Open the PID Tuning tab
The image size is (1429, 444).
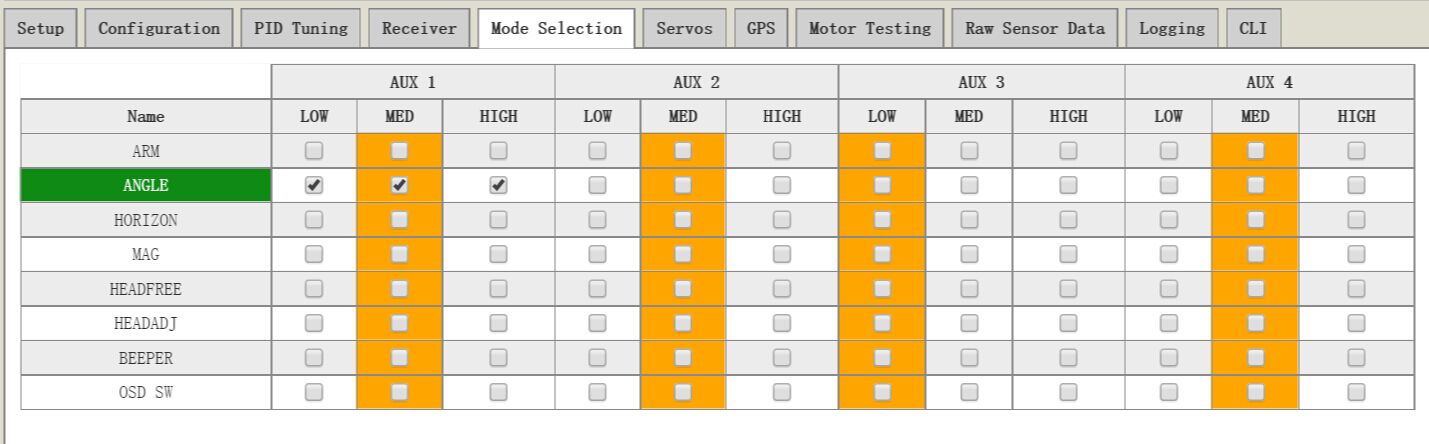coord(301,29)
